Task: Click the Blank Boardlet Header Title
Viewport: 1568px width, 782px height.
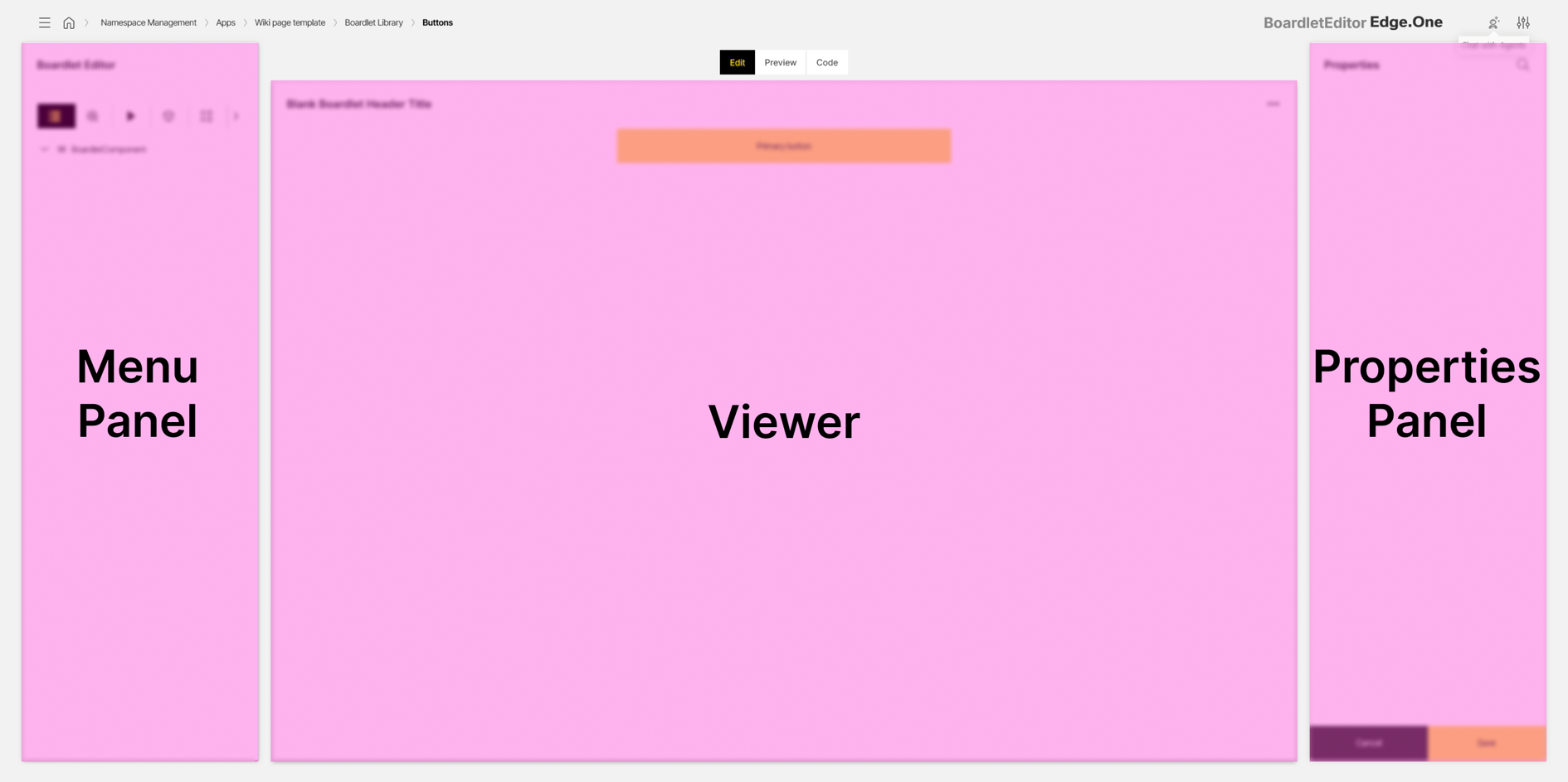Action: (x=358, y=104)
